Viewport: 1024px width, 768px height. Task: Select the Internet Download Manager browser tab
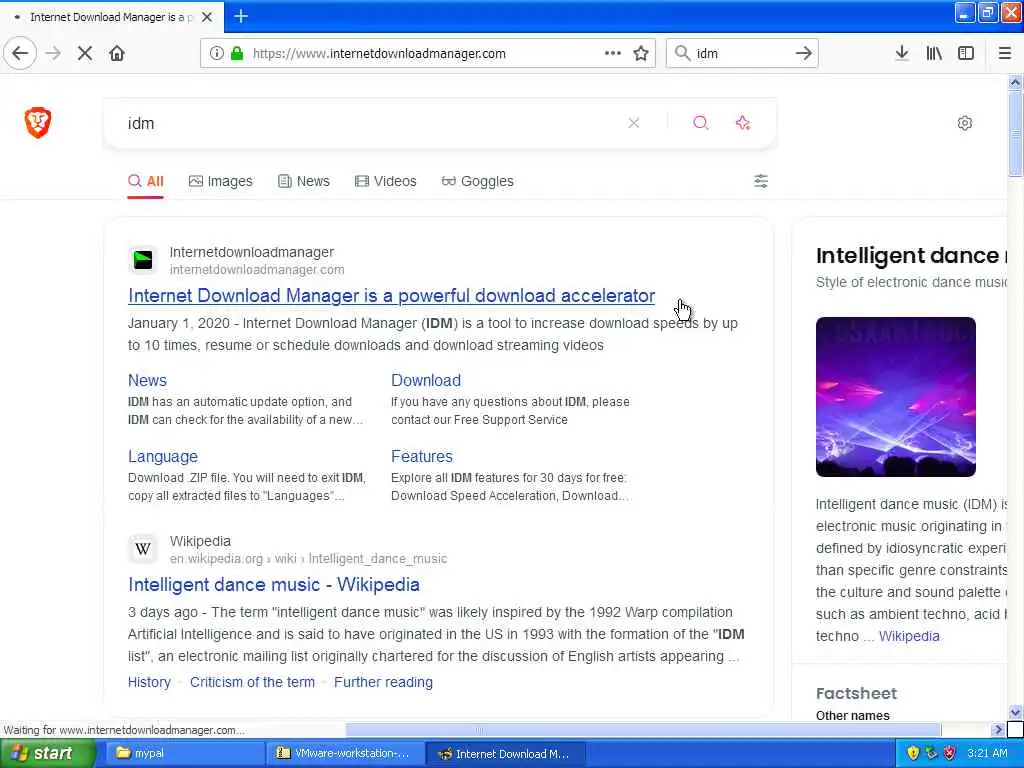click(x=112, y=17)
